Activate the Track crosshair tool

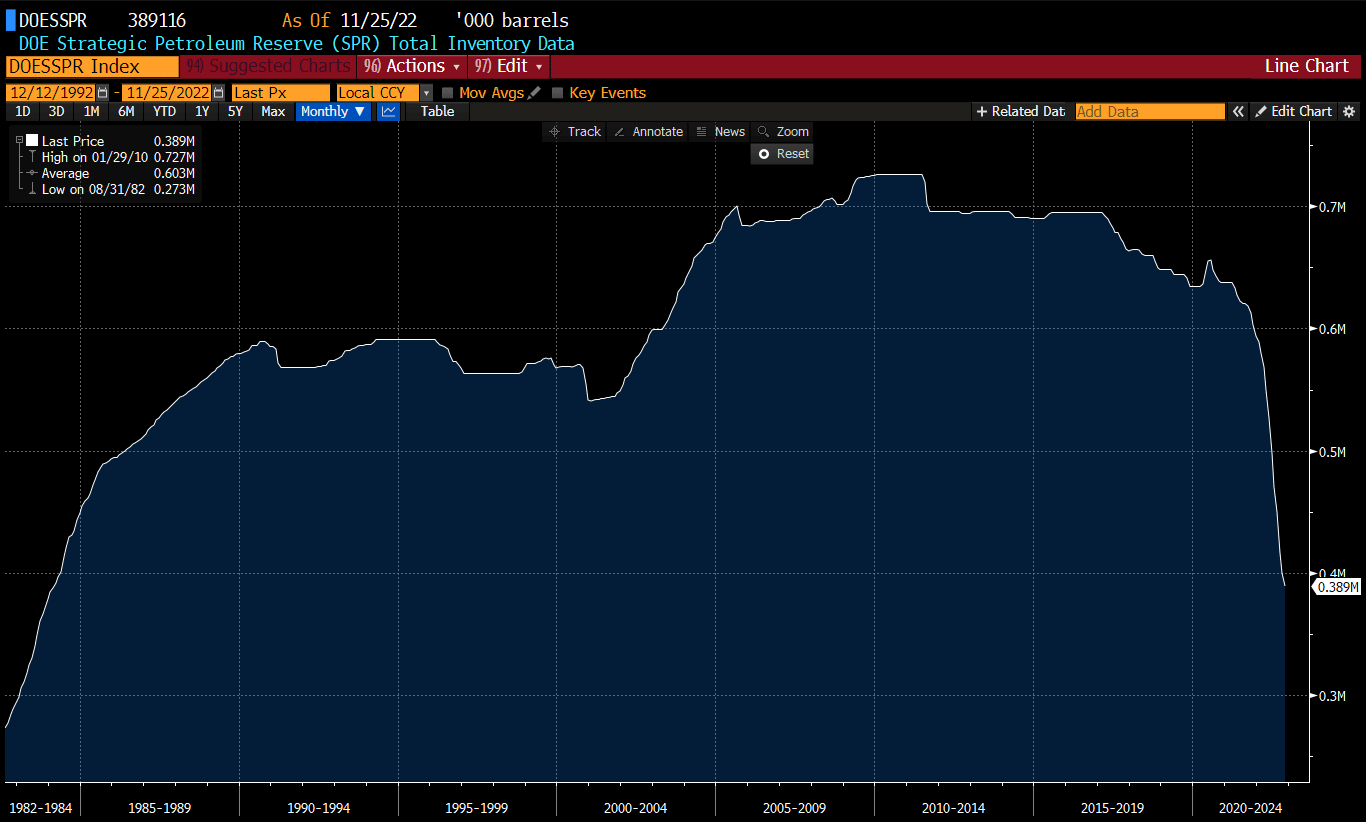[575, 132]
